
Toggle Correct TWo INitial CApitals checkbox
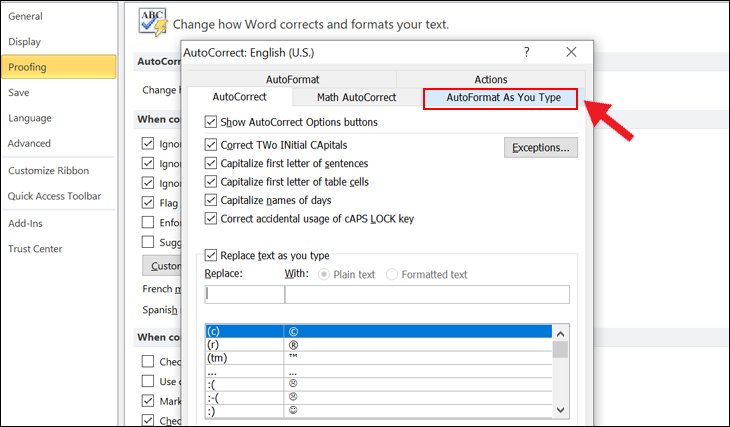211,145
